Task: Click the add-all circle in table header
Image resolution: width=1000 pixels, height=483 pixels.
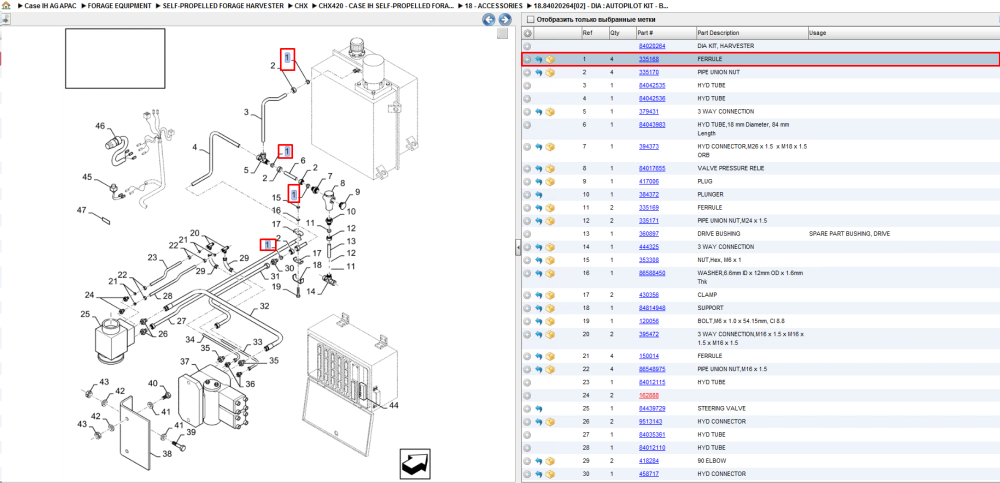Action: pos(527,33)
